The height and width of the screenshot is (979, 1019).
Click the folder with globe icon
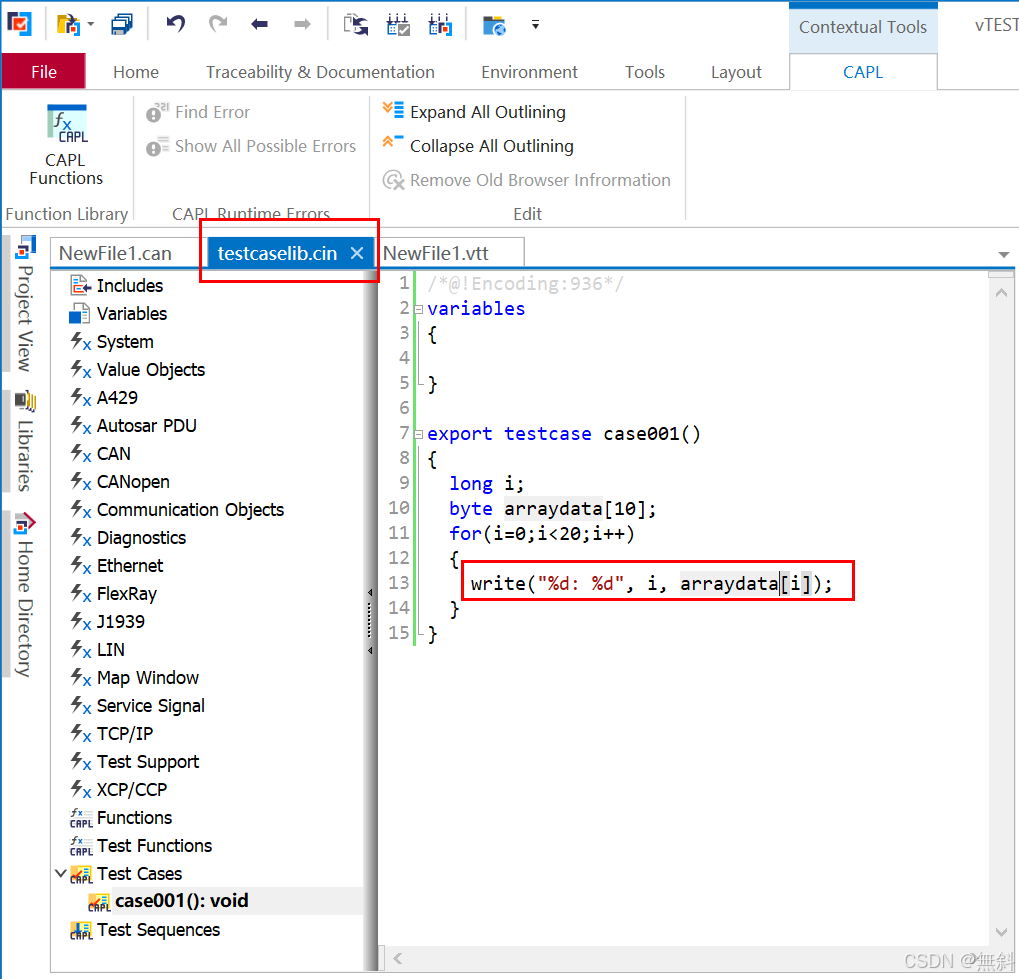(494, 25)
